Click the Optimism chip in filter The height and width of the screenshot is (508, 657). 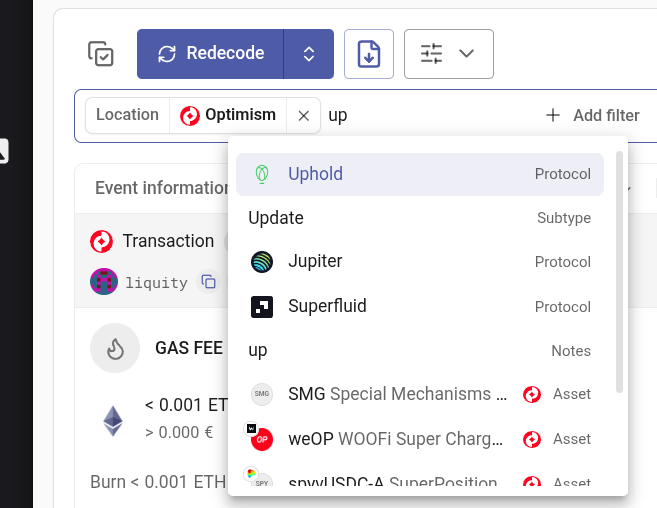(228, 115)
